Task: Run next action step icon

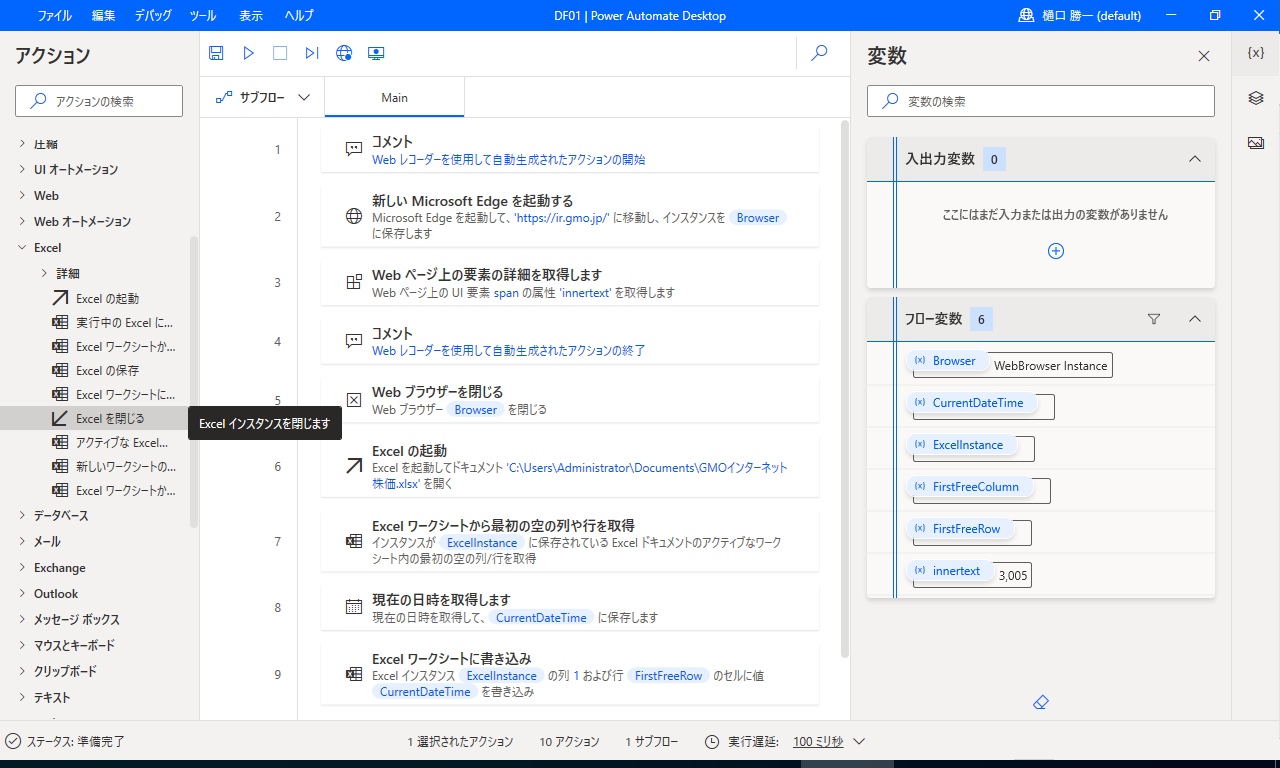Action: (312, 53)
